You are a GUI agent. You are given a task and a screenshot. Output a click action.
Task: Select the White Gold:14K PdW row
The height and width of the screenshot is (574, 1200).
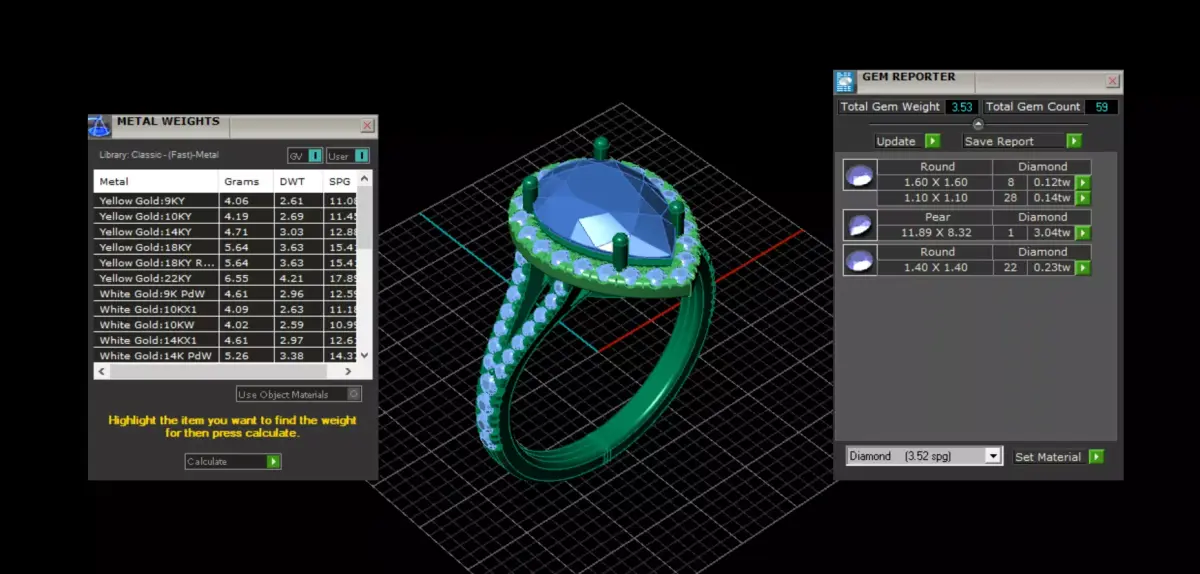226,355
